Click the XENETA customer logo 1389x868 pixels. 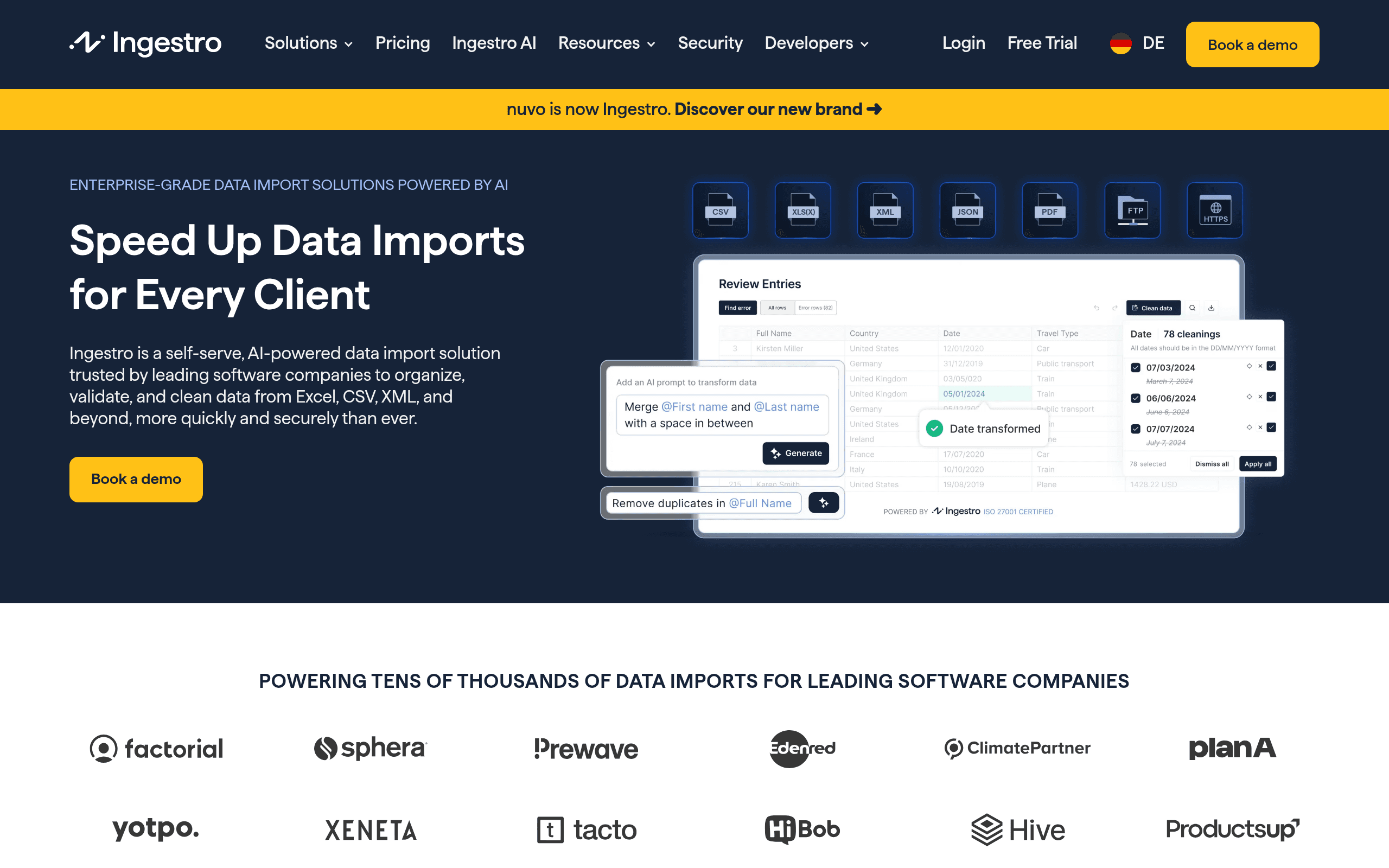[371, 830]
